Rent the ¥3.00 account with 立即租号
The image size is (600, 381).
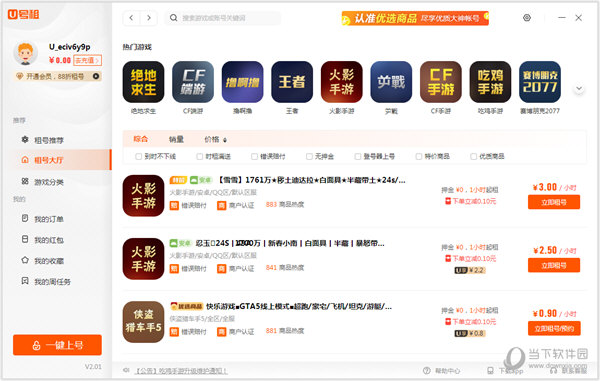554,202
